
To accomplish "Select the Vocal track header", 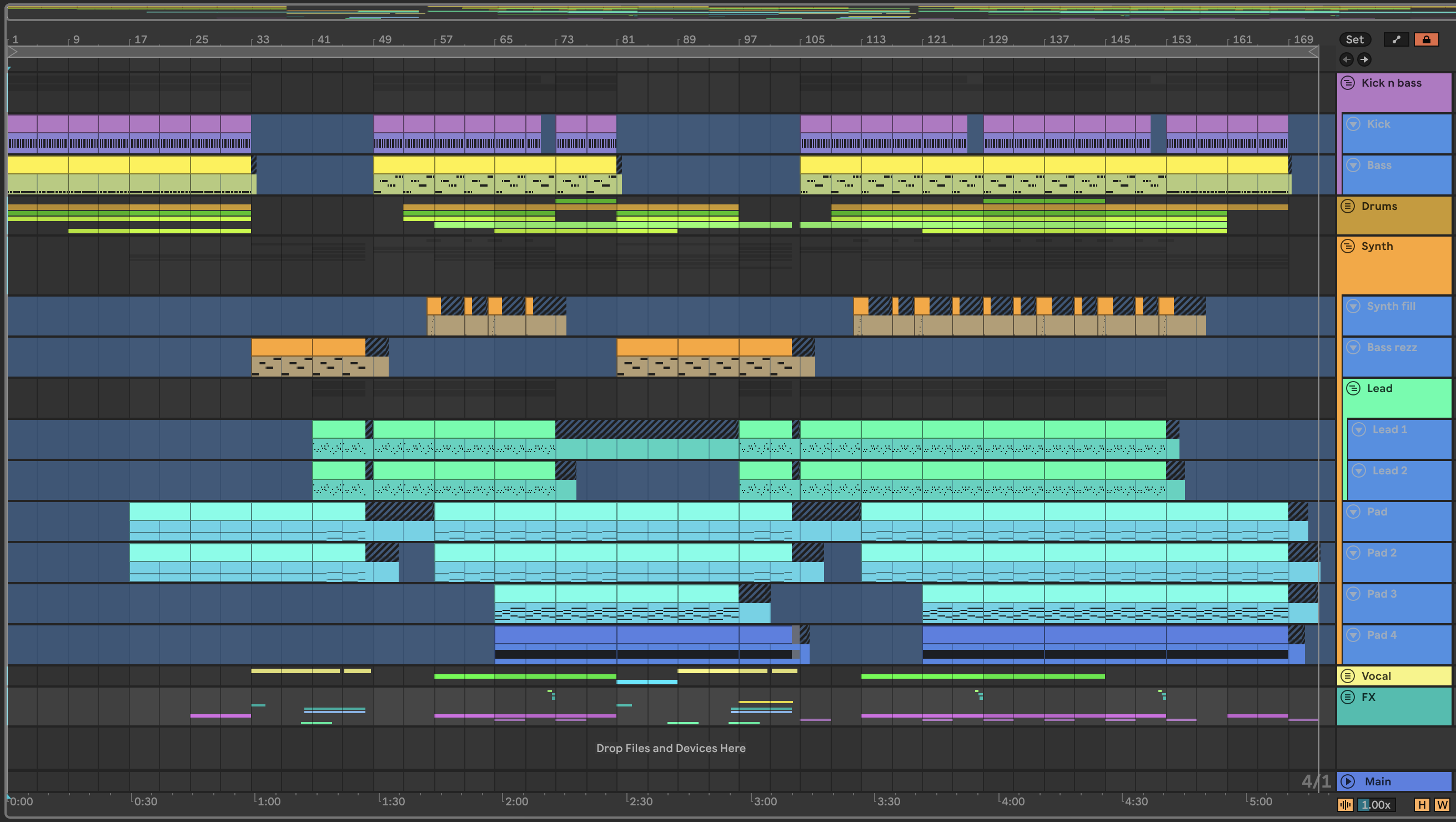I will [1402, 675].
